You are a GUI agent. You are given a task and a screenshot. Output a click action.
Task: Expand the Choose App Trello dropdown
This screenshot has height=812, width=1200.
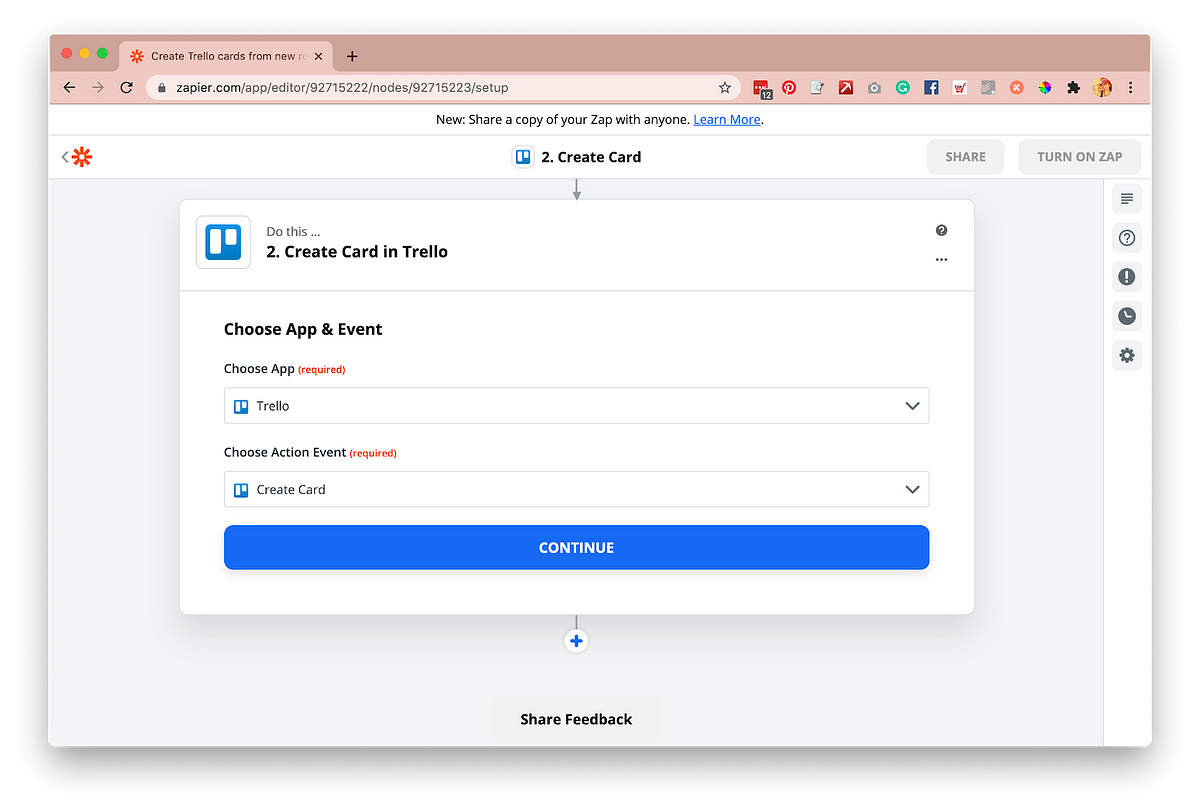[x=576, y=406]
